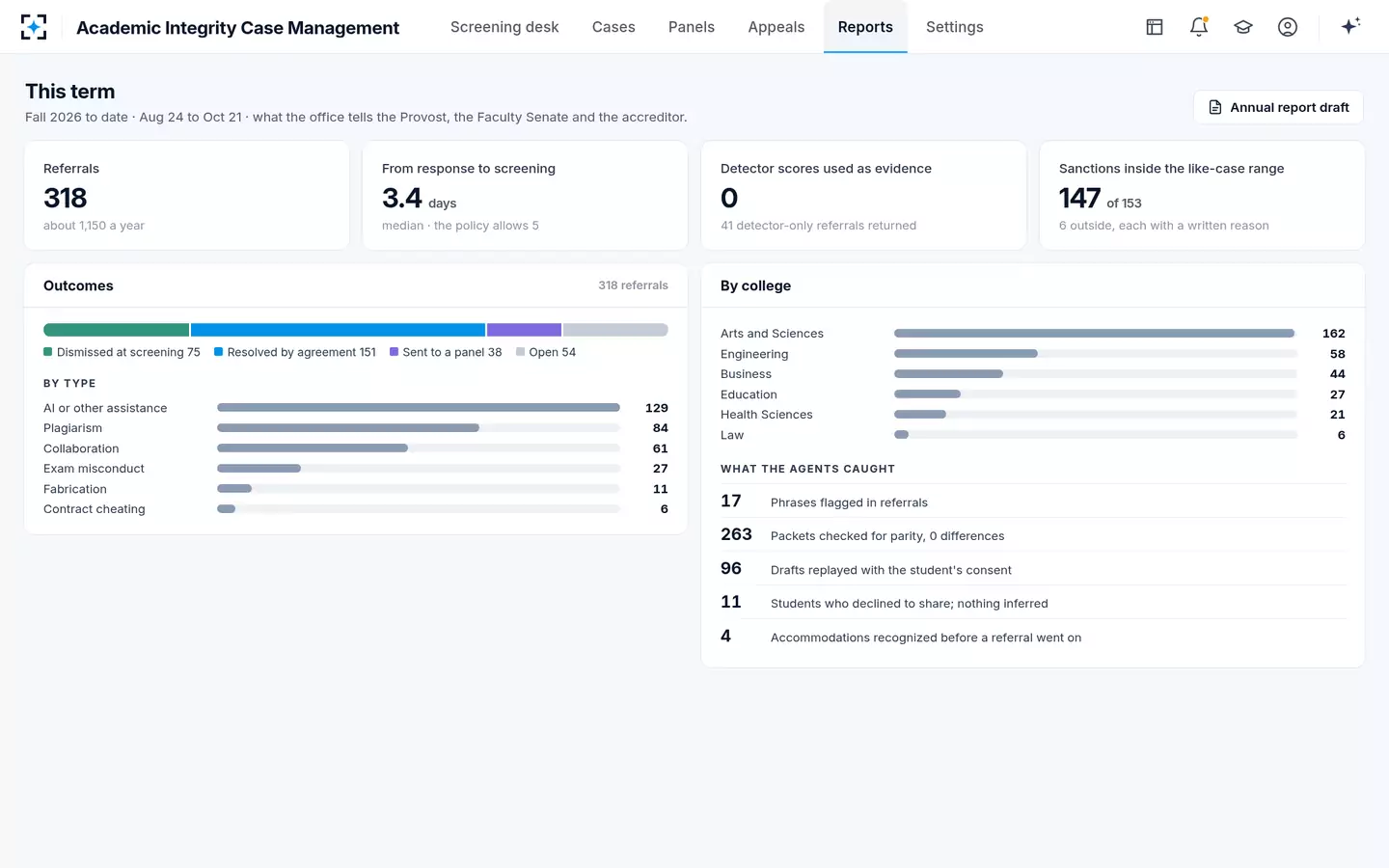Open the user account icon
Screen dimensions: 1389x868
coord(1288,27)
